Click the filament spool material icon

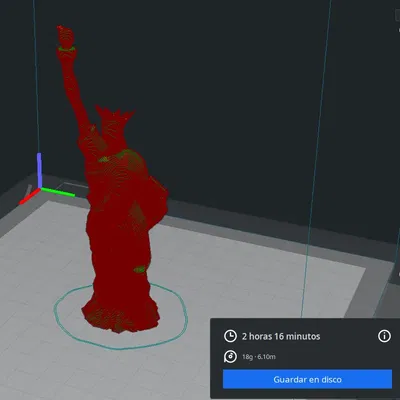[230, 357]
